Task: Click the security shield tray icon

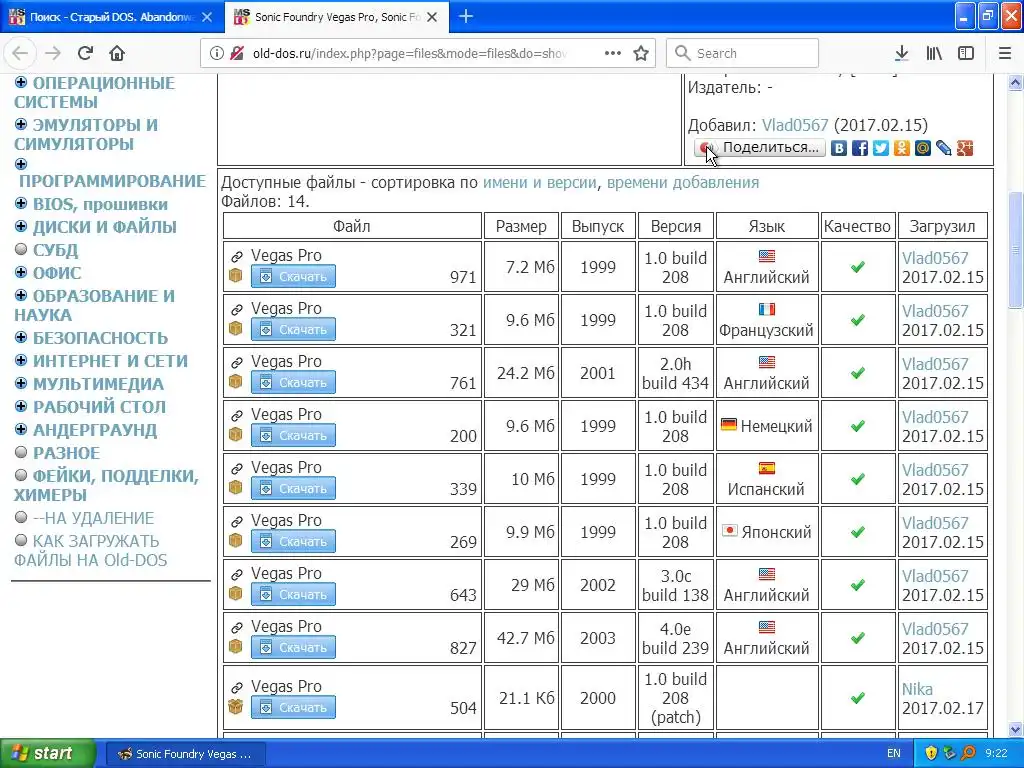Action: (931, 753)
